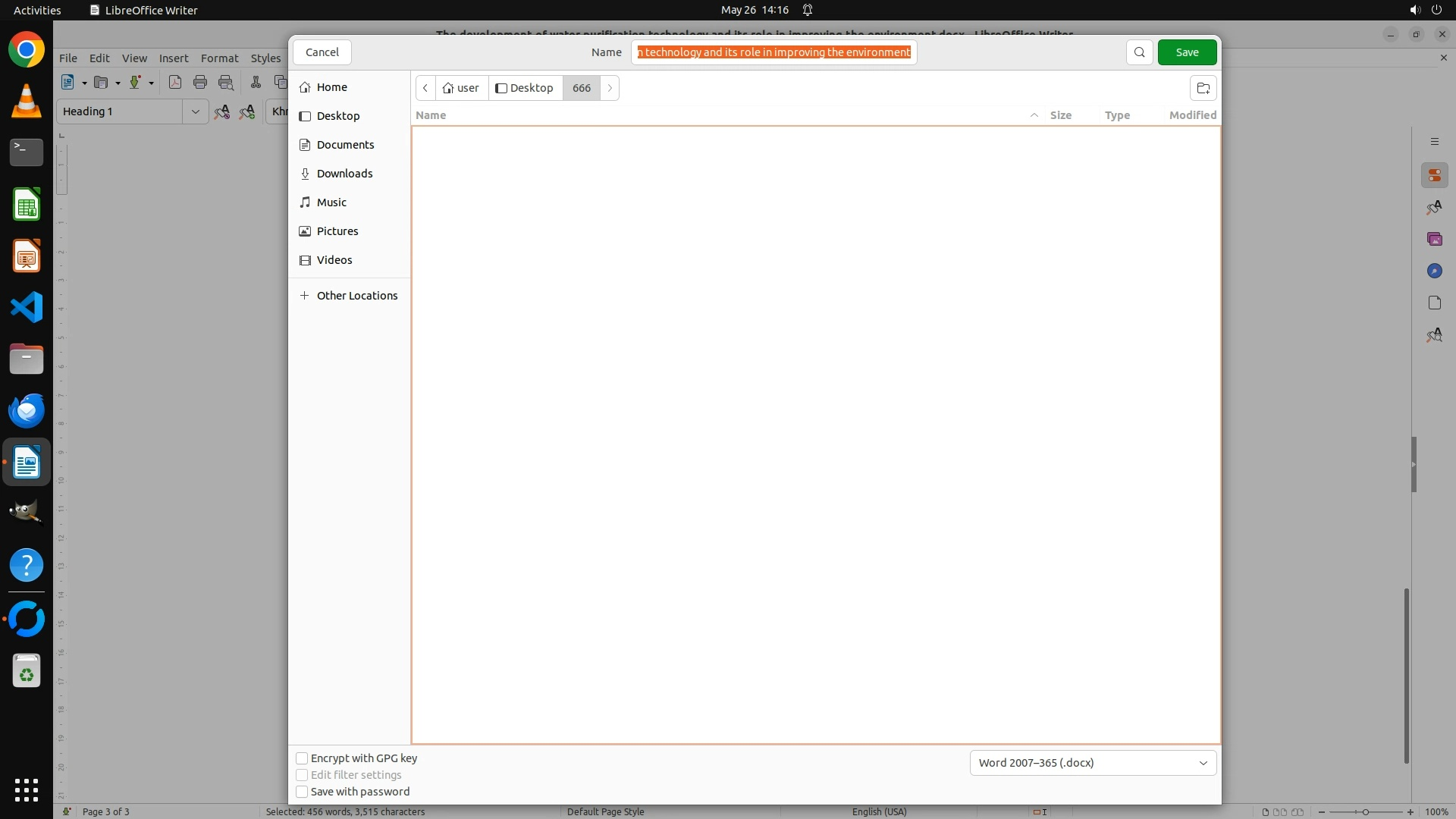Check Save with password option
This screenshot has width=1456, height=819.
(302, 792)
